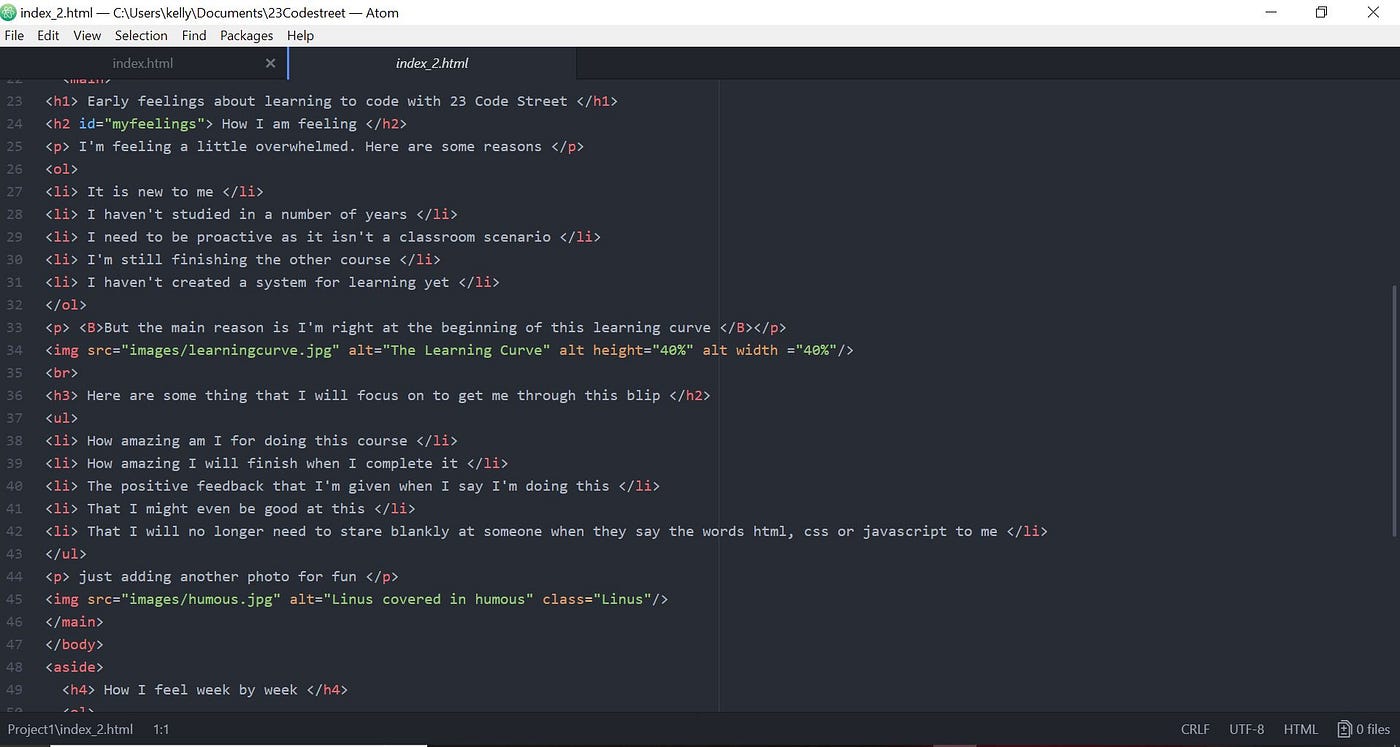Open the CRLF line-ending selector
The image size is (1400, 747).
pyautogui.click(x=1195, y=729)
